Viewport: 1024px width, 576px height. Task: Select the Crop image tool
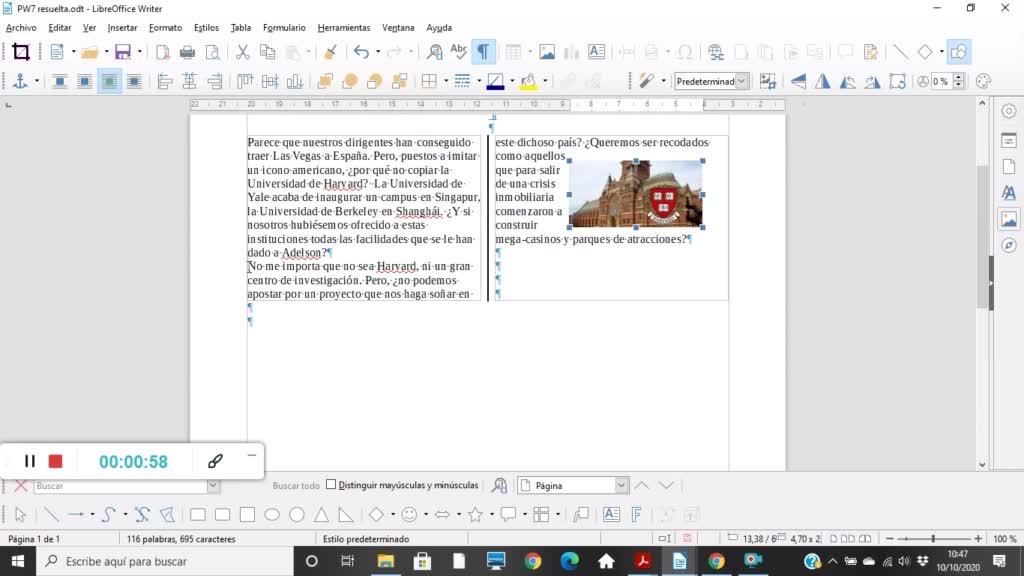click(x=20, y=52)
